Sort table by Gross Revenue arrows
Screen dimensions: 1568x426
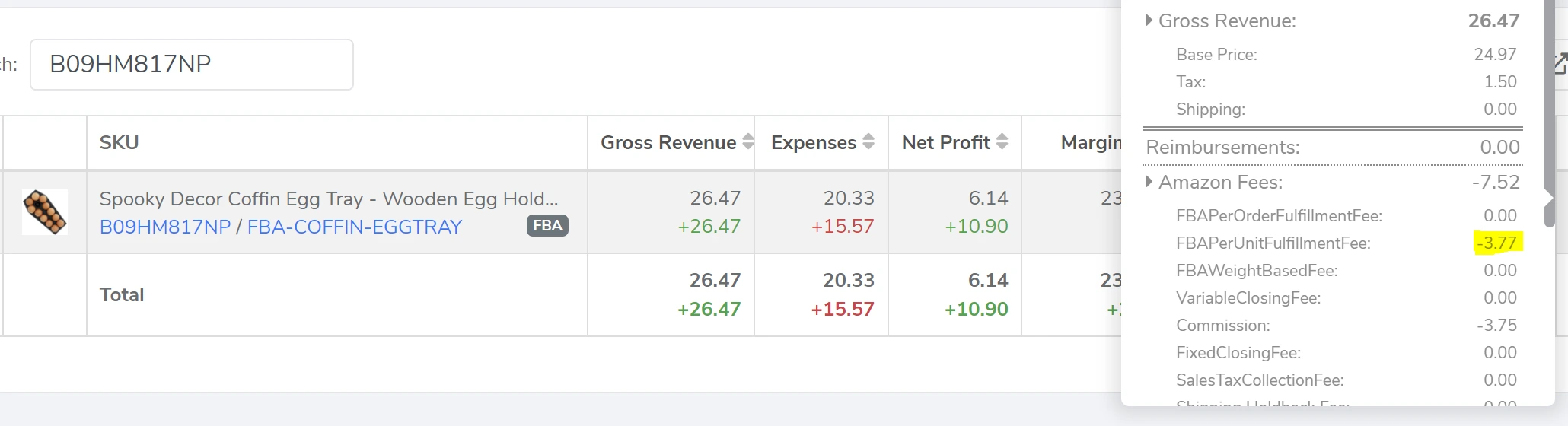coord(747,142)
